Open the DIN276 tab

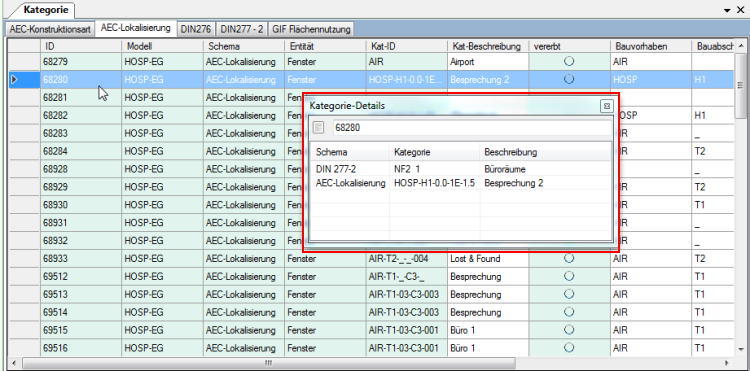pos(196,29)
